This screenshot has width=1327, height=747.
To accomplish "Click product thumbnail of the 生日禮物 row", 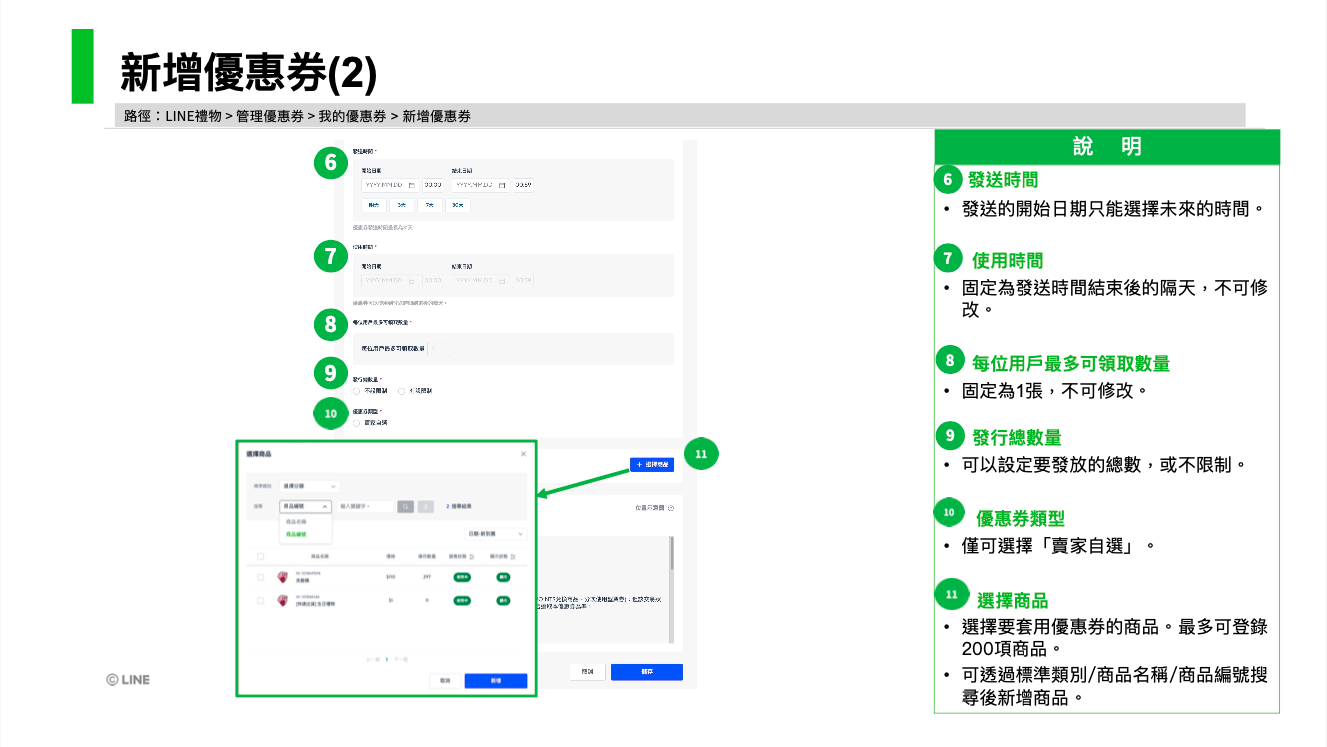I will pos(283,601).
